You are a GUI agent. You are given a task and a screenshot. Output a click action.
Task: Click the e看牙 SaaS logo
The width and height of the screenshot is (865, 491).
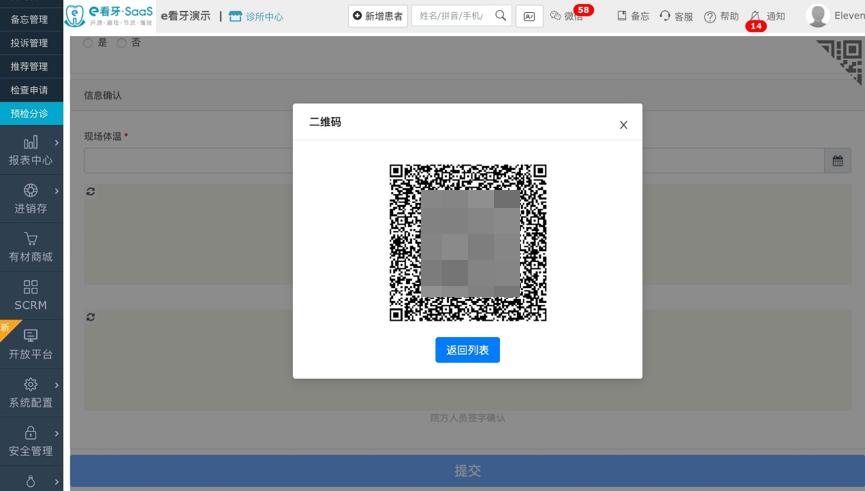(109, 16)
